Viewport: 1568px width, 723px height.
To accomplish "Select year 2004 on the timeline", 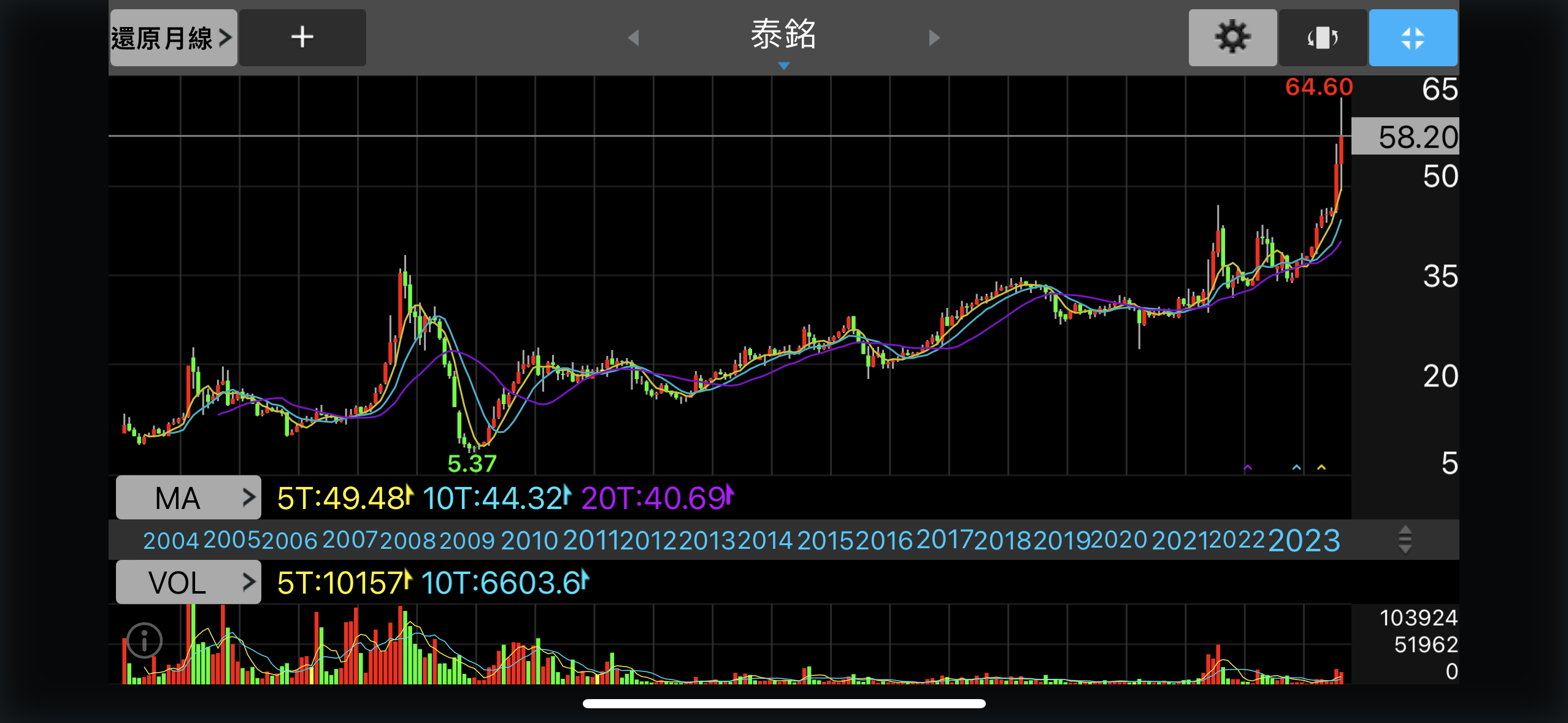I will point(171,540).
